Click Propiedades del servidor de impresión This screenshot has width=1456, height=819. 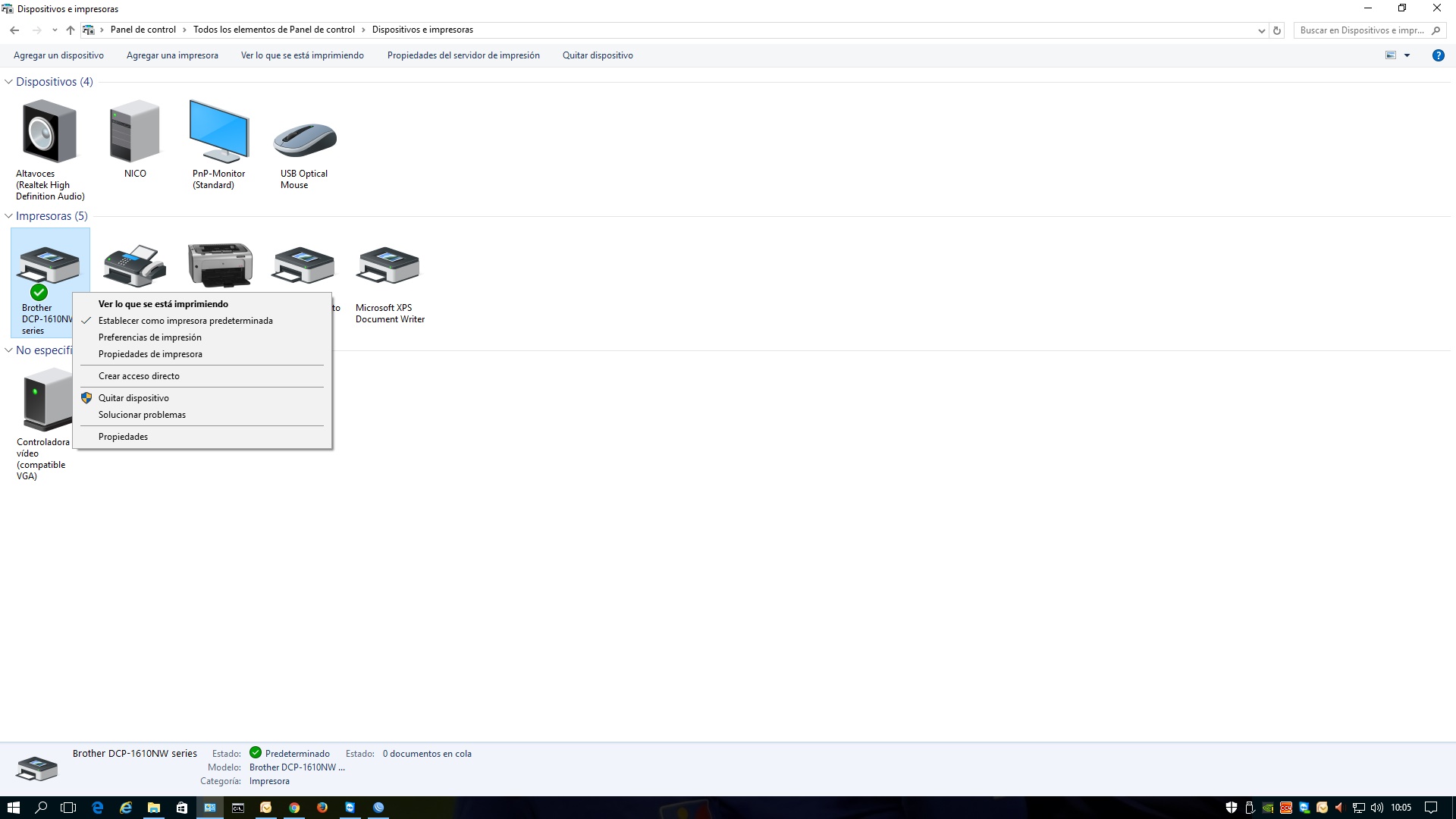(x=463, y=55)
